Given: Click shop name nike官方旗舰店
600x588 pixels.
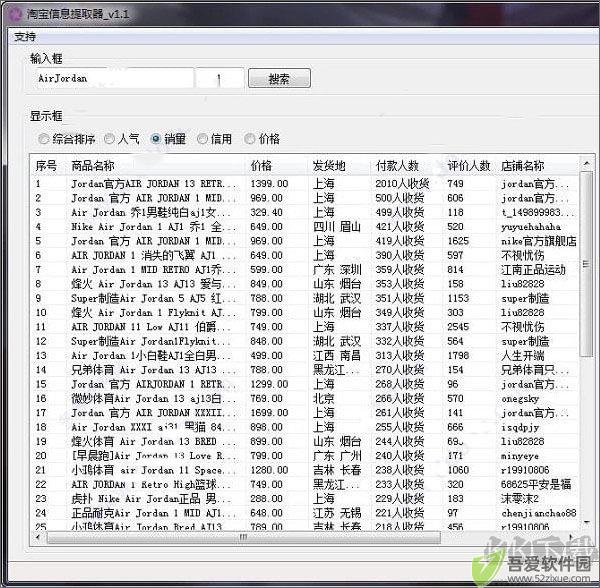Looking at the screenshot, I should (539, 241).
